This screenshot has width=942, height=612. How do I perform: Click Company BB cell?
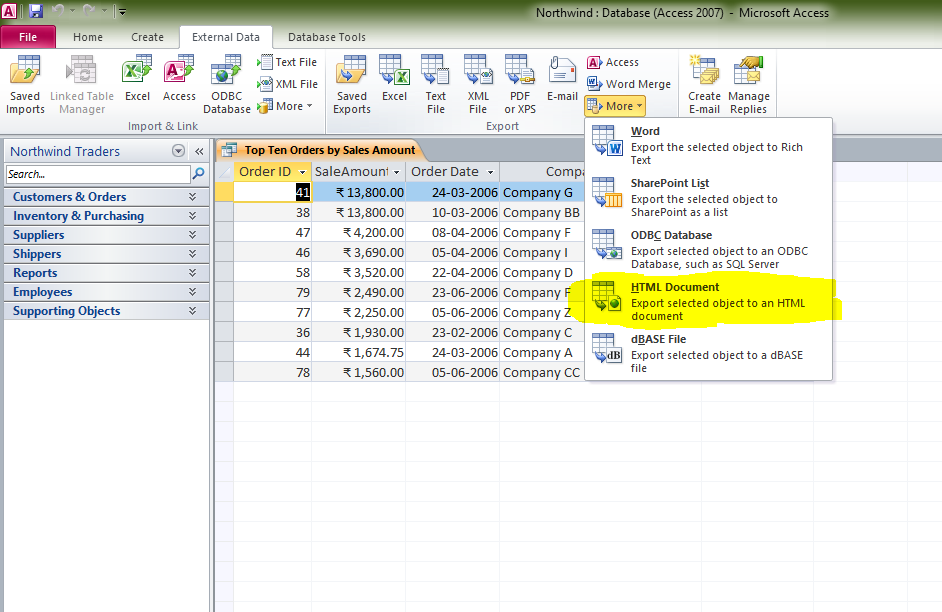(542, 213)
